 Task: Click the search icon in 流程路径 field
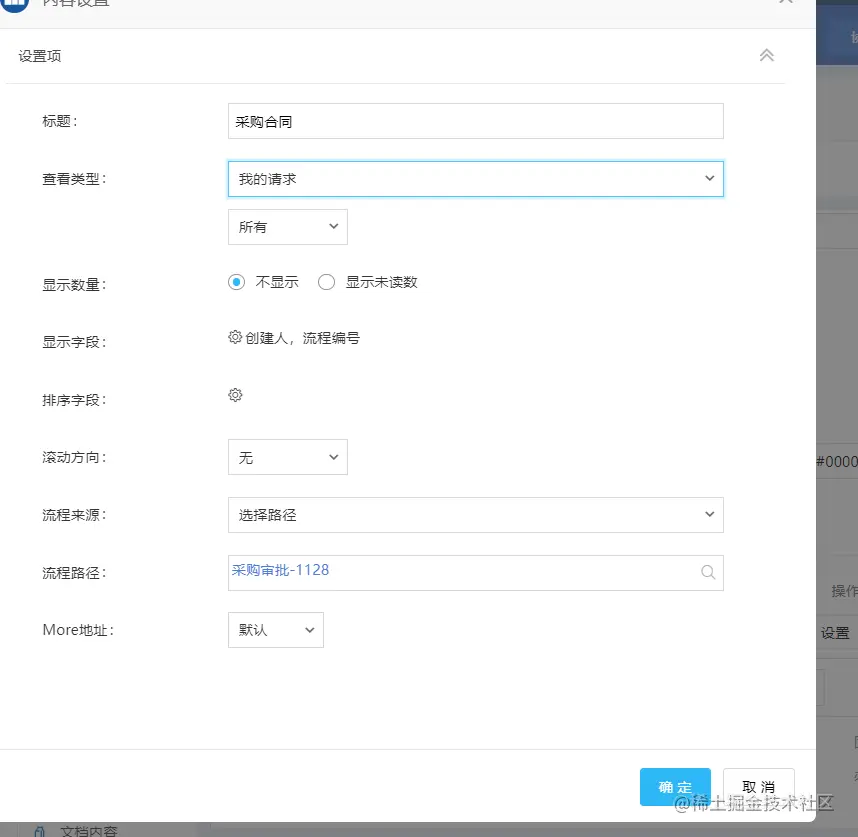click(708, 572)
